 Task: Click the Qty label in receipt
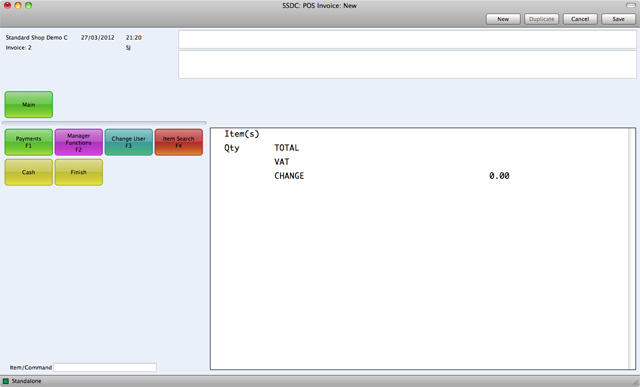click(x=232, y=148)
